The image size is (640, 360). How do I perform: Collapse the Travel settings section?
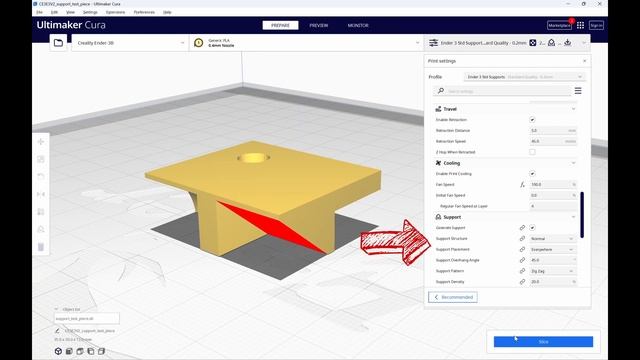point(573,109)
